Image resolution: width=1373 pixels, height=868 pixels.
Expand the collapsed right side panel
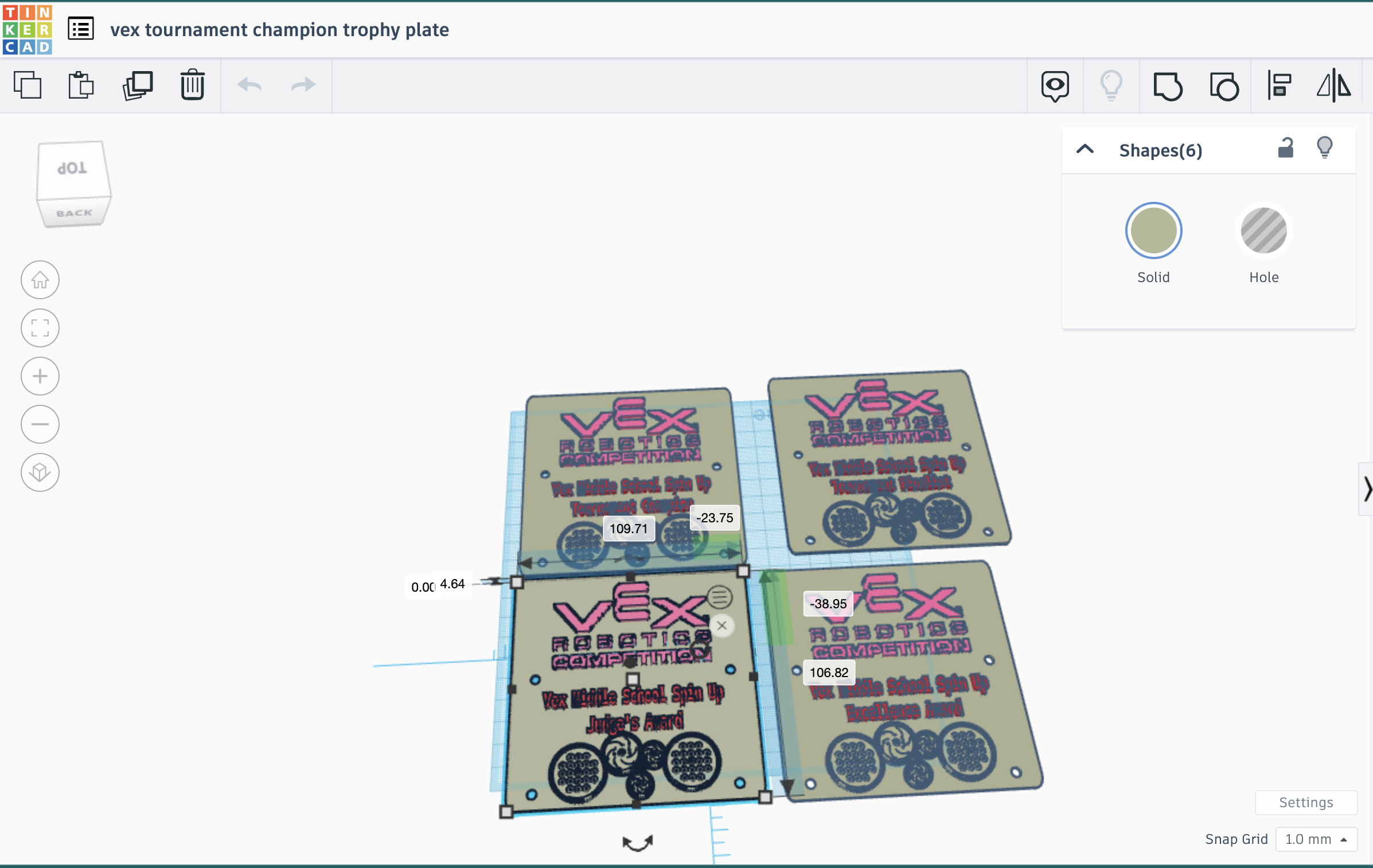[x=1365, y=490]
